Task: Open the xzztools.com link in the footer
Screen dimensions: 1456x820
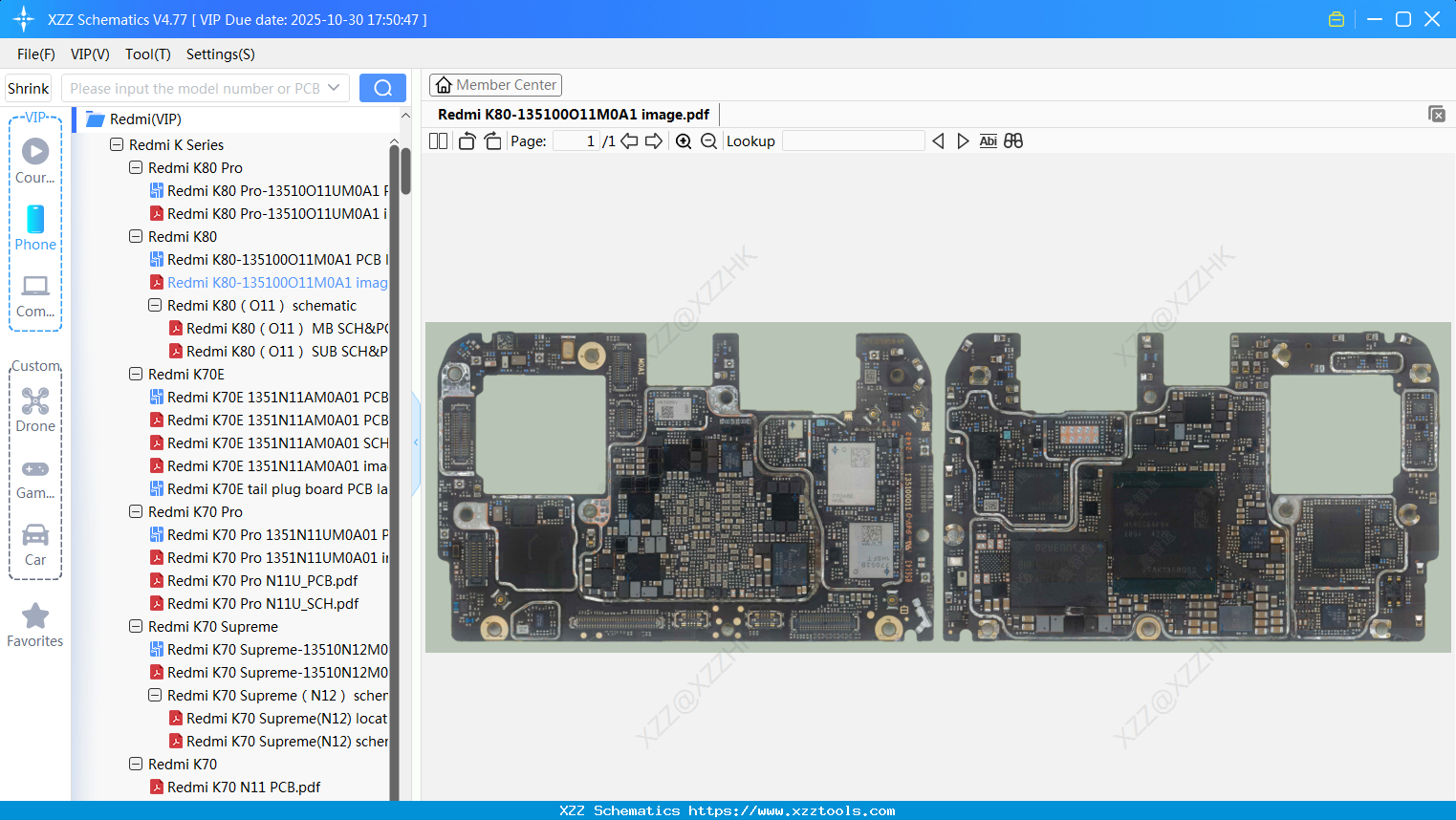Action: (792, 810)
